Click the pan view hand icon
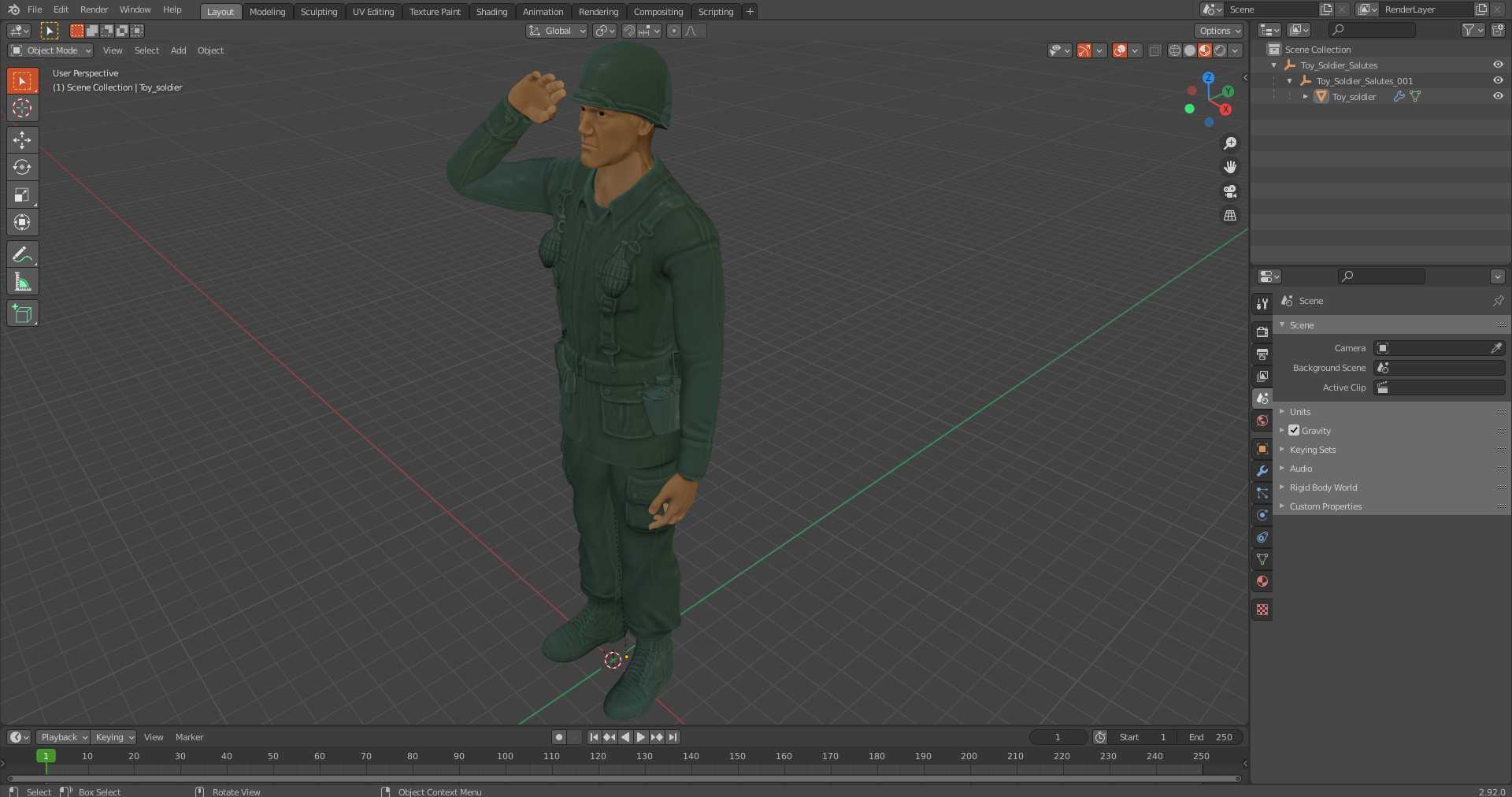The width and height of the screenshot is (1512, 797). (x=1230, y=167)
